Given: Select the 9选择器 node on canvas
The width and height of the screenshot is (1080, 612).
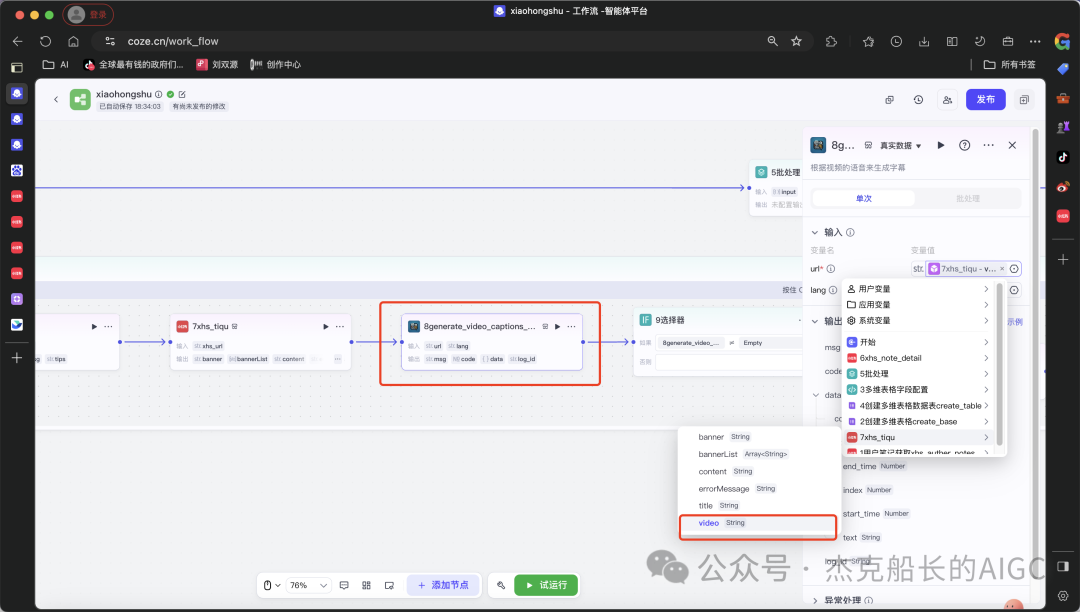Looking at the screenshot, I should [x=718, y=342].
